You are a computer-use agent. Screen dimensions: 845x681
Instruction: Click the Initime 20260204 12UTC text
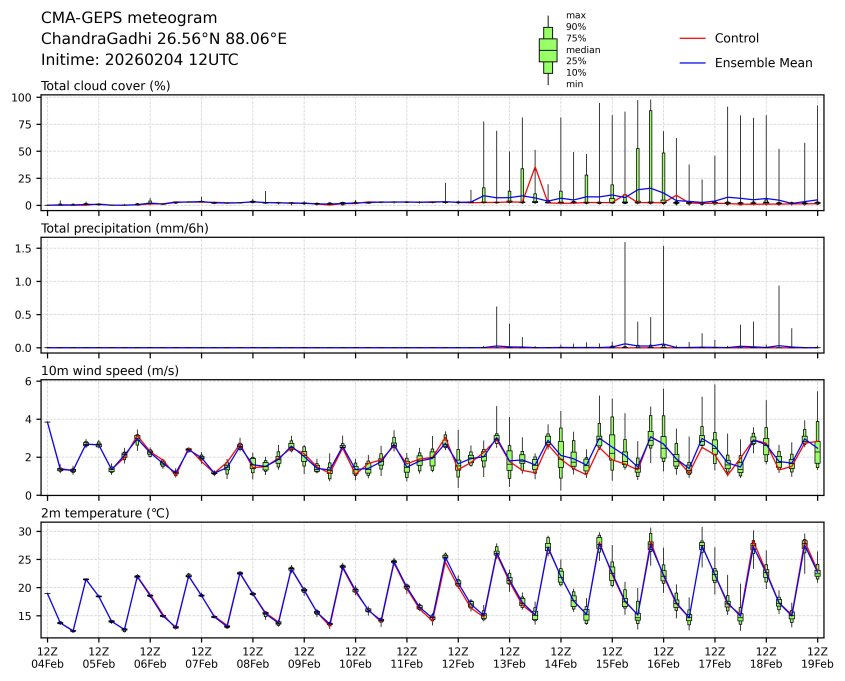(139, 59)
